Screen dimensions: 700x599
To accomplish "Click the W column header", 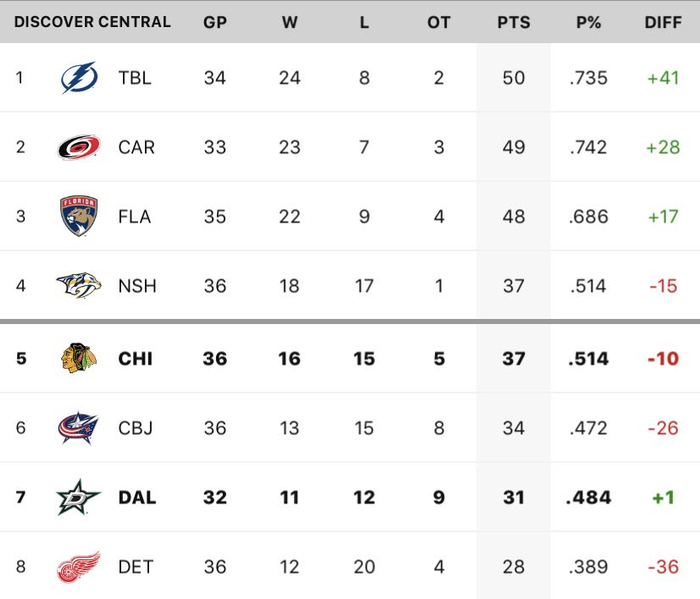I will click(289, 22).
